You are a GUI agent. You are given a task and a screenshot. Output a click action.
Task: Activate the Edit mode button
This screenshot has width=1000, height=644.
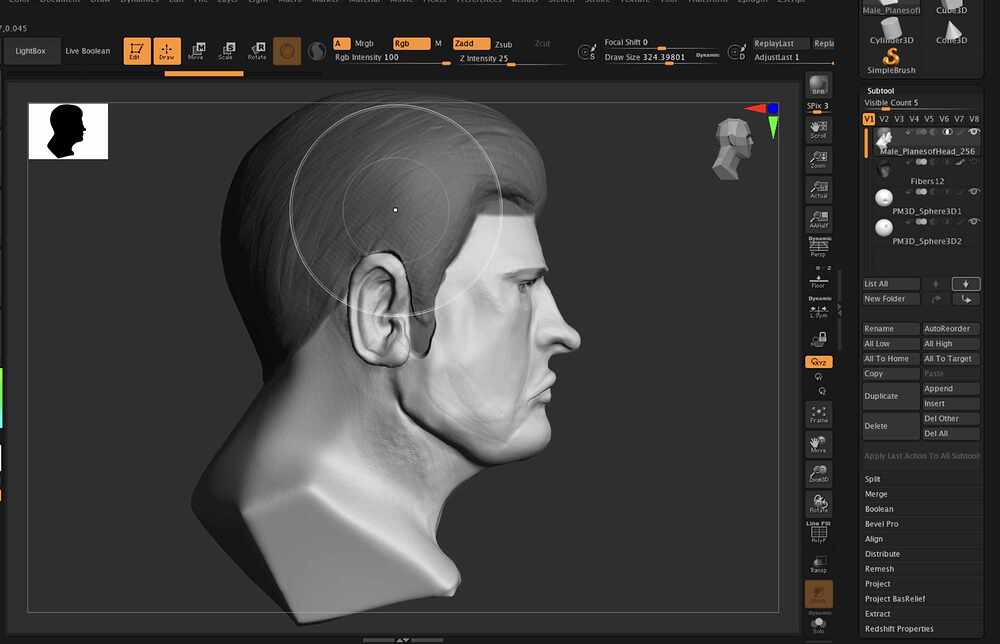click(x=136, y=51)
